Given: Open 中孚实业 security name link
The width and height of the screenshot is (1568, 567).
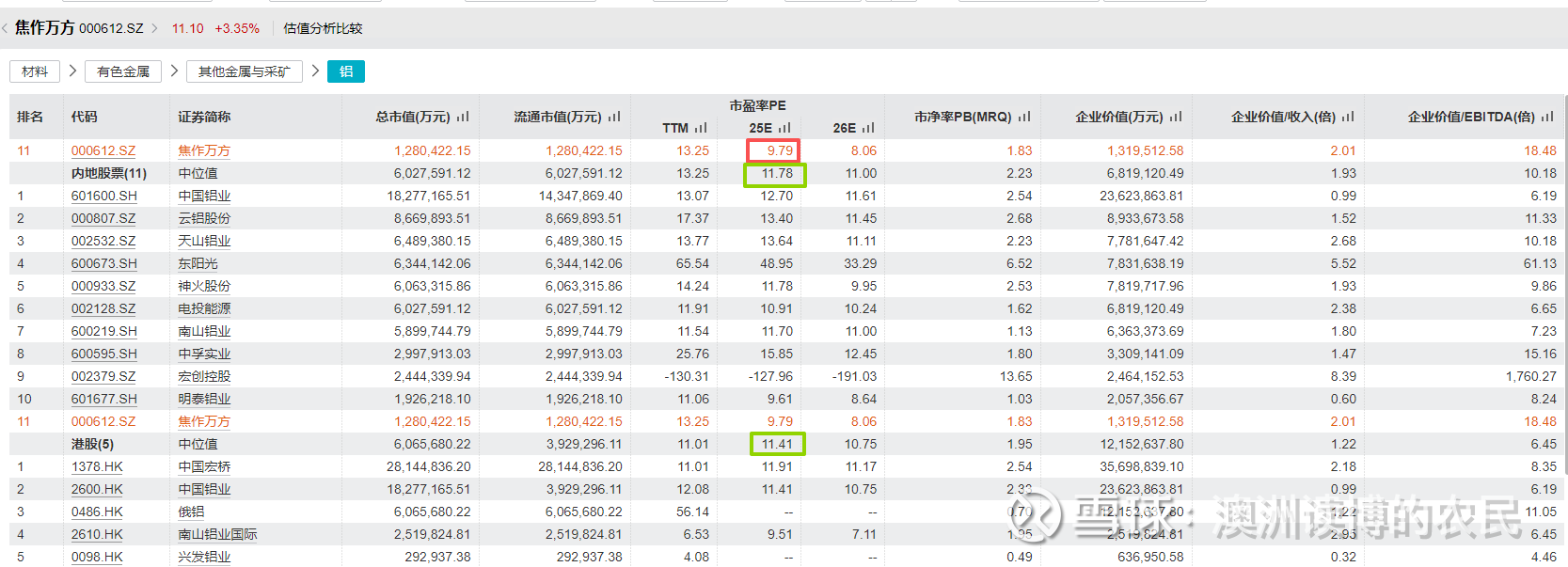Looking at the screenshot, I should [204, 354].
